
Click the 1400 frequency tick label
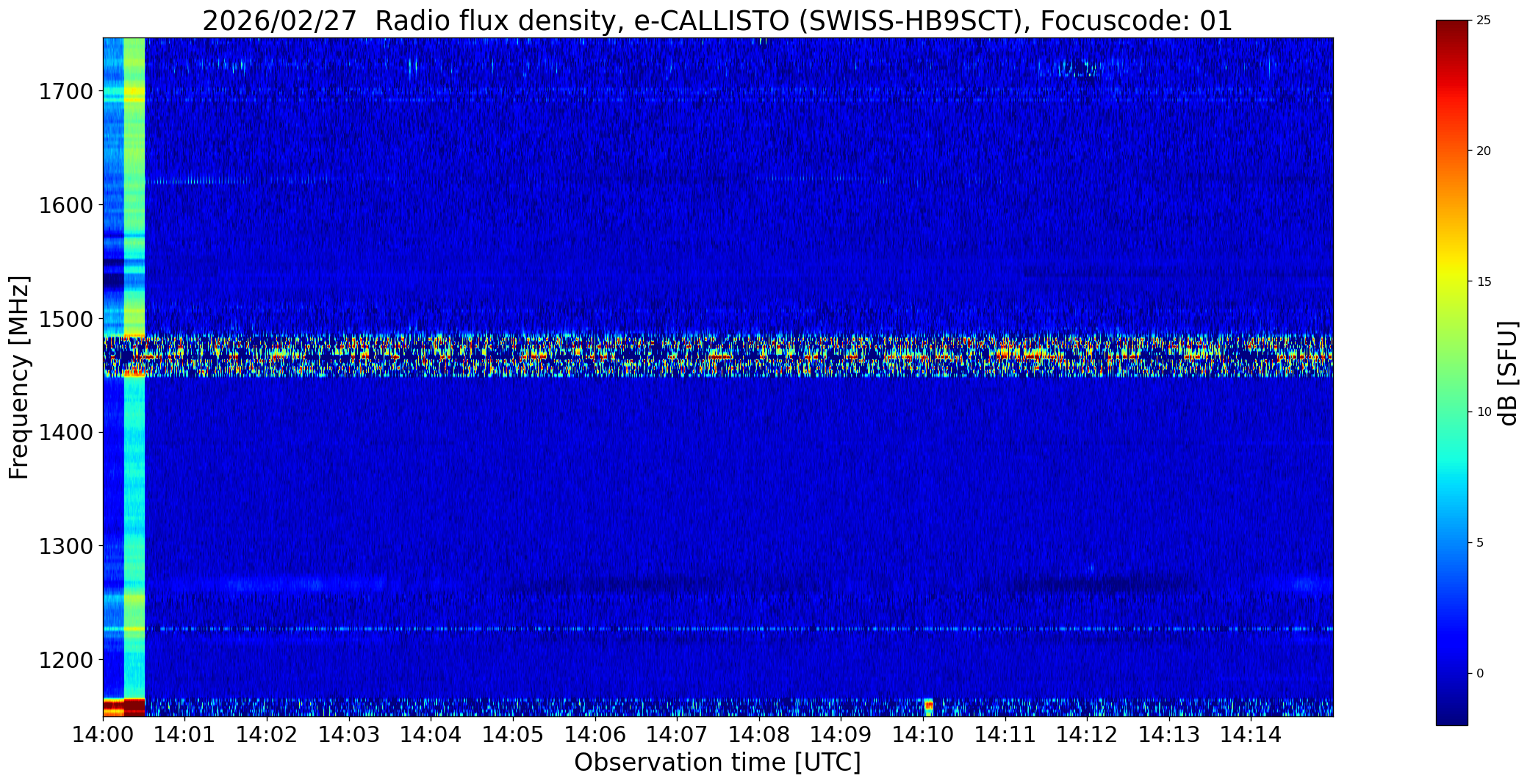[66, 433]
